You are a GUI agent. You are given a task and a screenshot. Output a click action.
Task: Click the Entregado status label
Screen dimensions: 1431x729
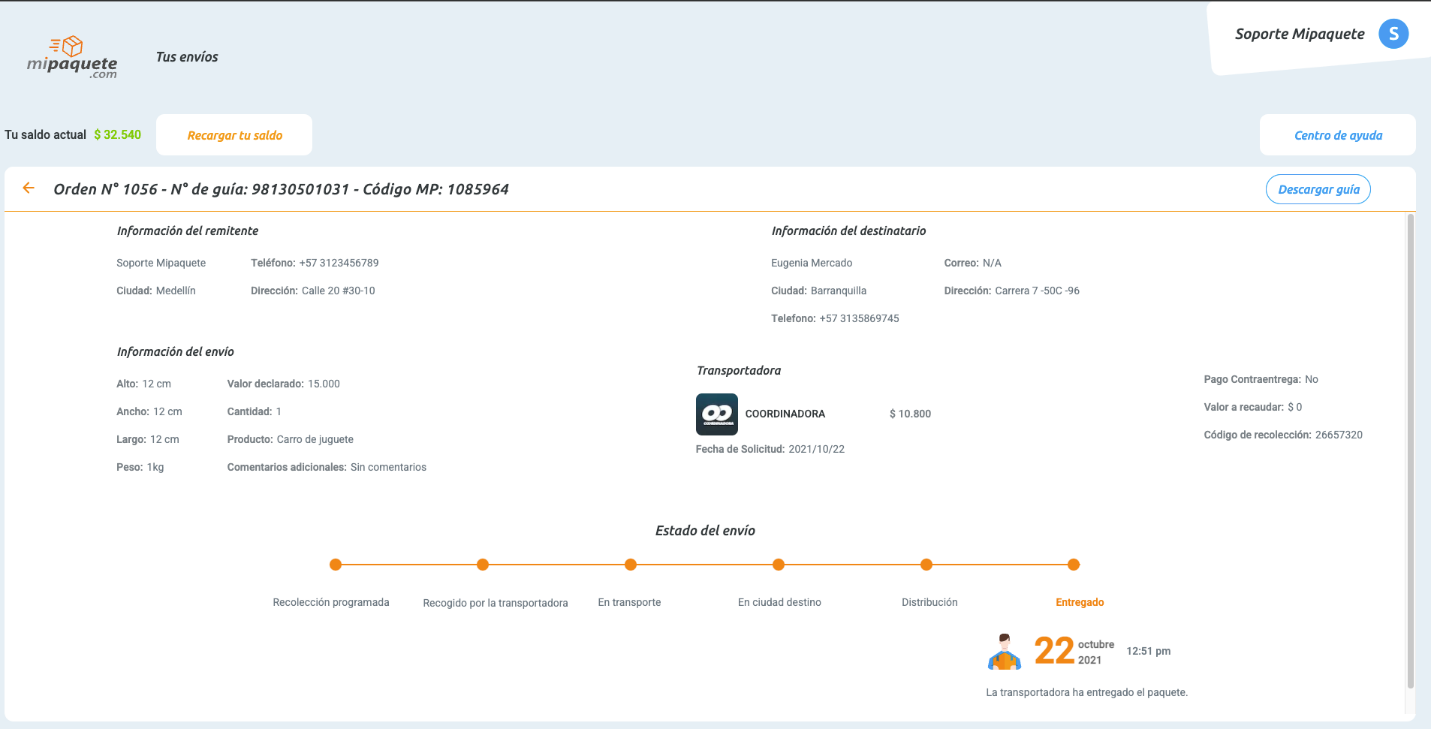pos(1080,603)
